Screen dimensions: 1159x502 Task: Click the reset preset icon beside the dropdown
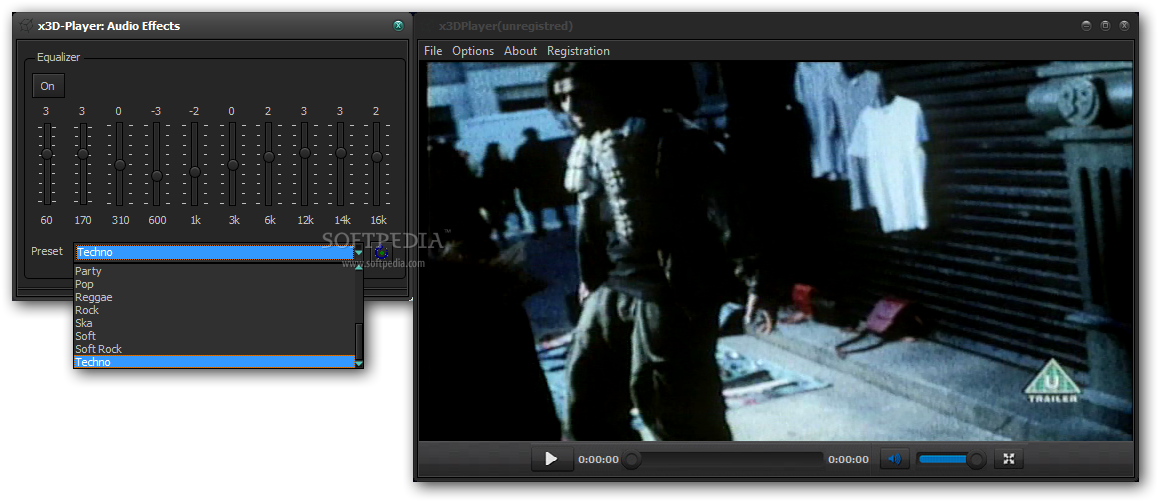tap(381, 252)
